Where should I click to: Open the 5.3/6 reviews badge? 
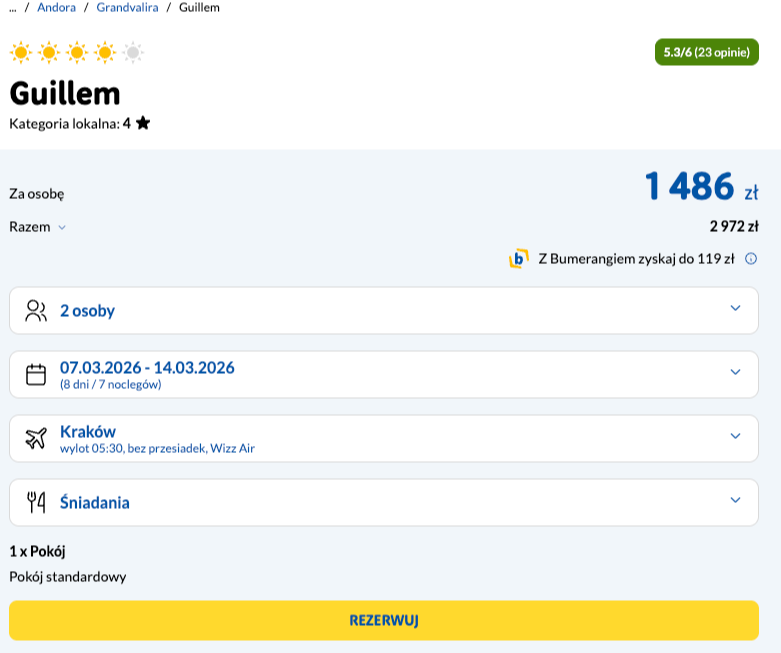click(706, 52)
